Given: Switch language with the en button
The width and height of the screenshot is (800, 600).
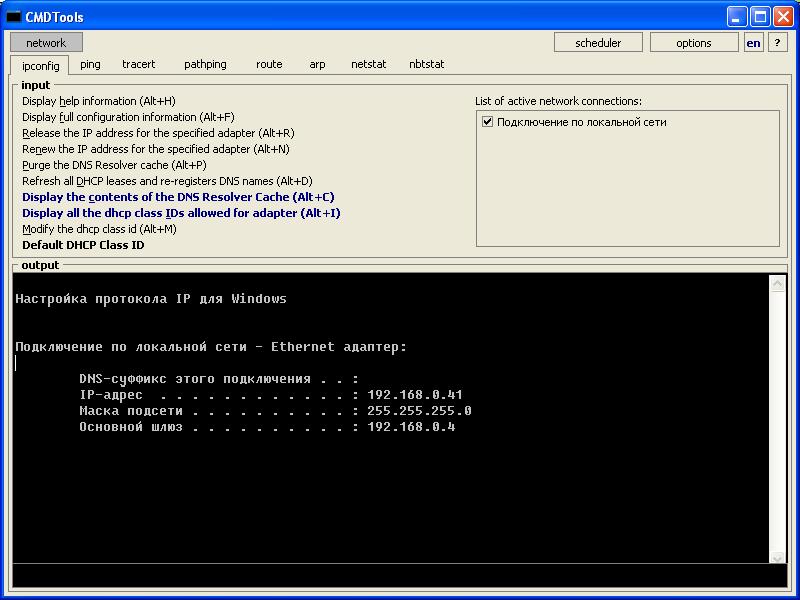Looking at the screenshot, I should click(x=753, y=43).
